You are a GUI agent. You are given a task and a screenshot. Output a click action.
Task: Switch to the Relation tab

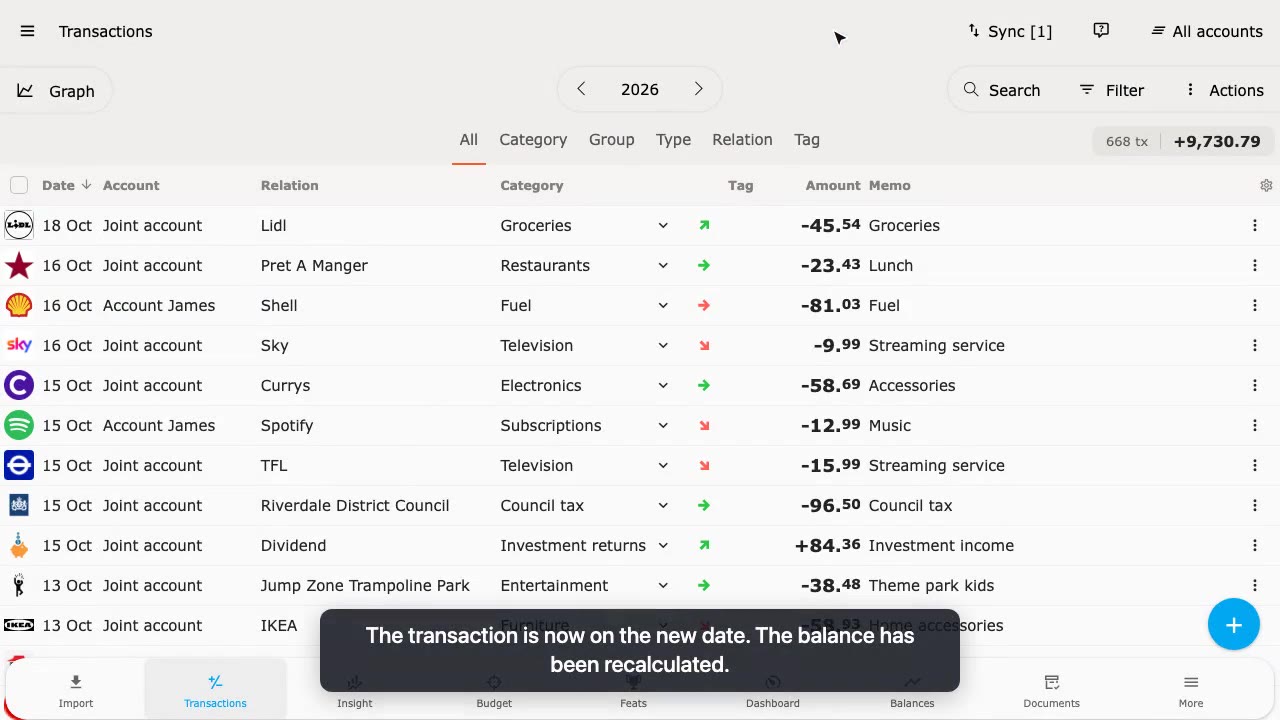tap(742, 140)
